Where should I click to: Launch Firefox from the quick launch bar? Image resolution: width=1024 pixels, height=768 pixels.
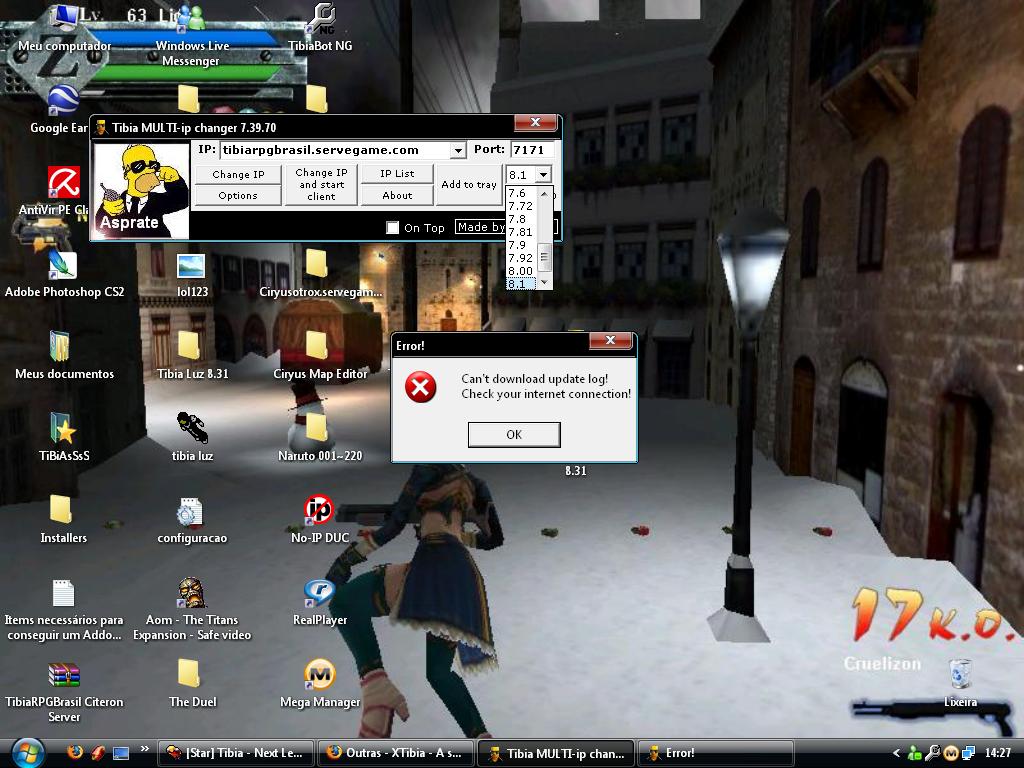tap(74, 752)
